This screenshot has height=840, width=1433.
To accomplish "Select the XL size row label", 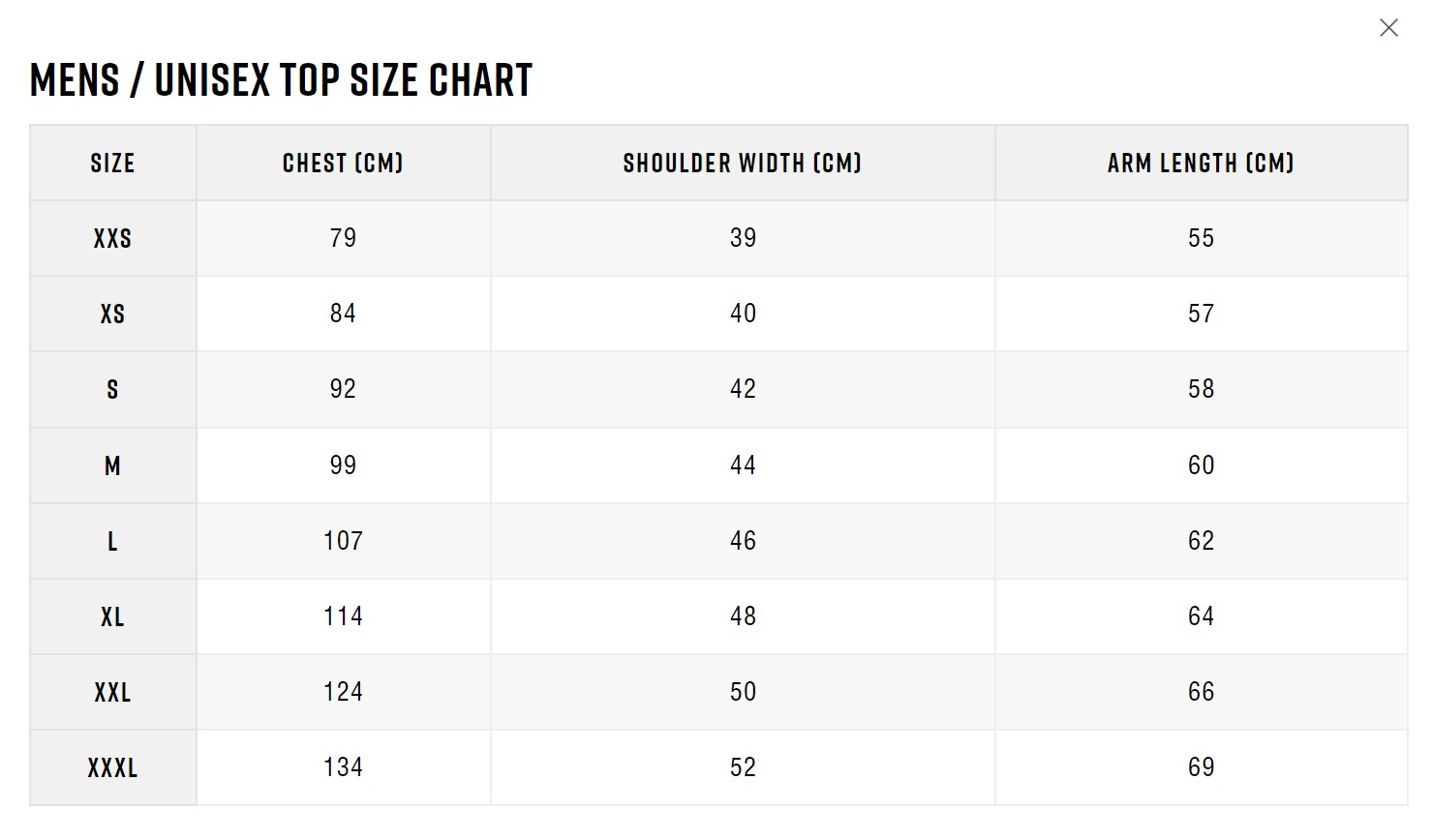I will 112,617.
